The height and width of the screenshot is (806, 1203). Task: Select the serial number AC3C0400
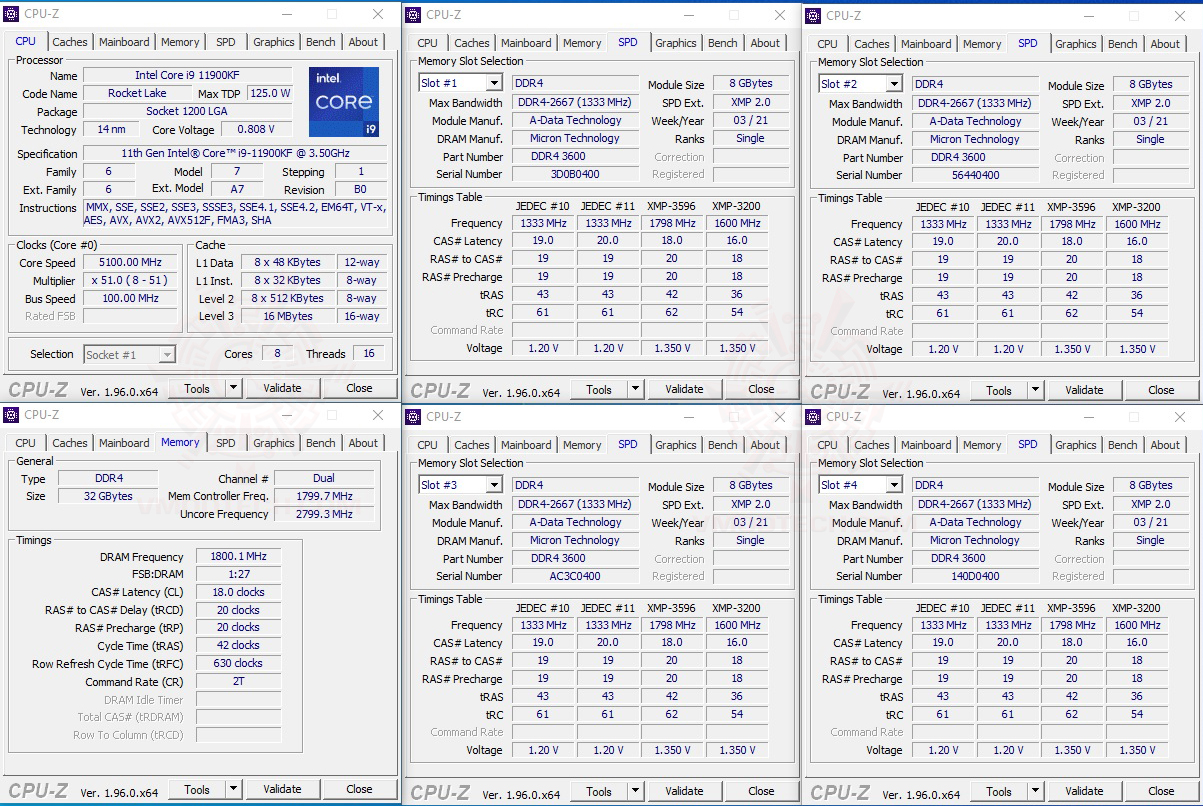coord(576,576)
